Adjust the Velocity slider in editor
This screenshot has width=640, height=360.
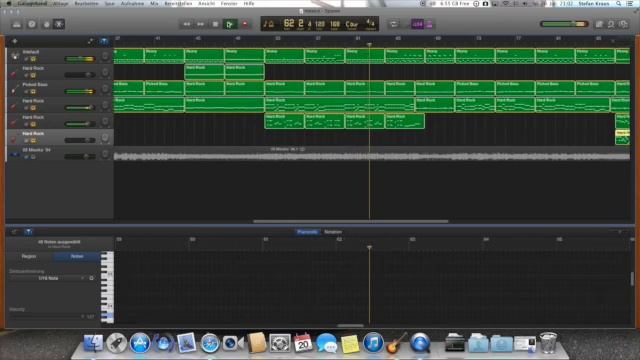click(x=46, y=317)
